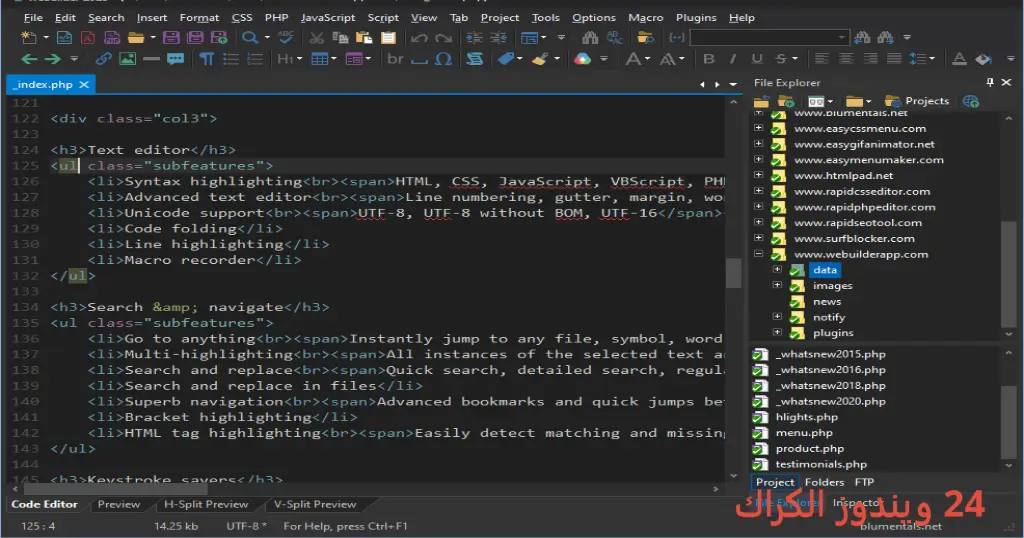1024x538 pixels.
Task: Click the magnifier Search icon
Action: coord(249,38)
